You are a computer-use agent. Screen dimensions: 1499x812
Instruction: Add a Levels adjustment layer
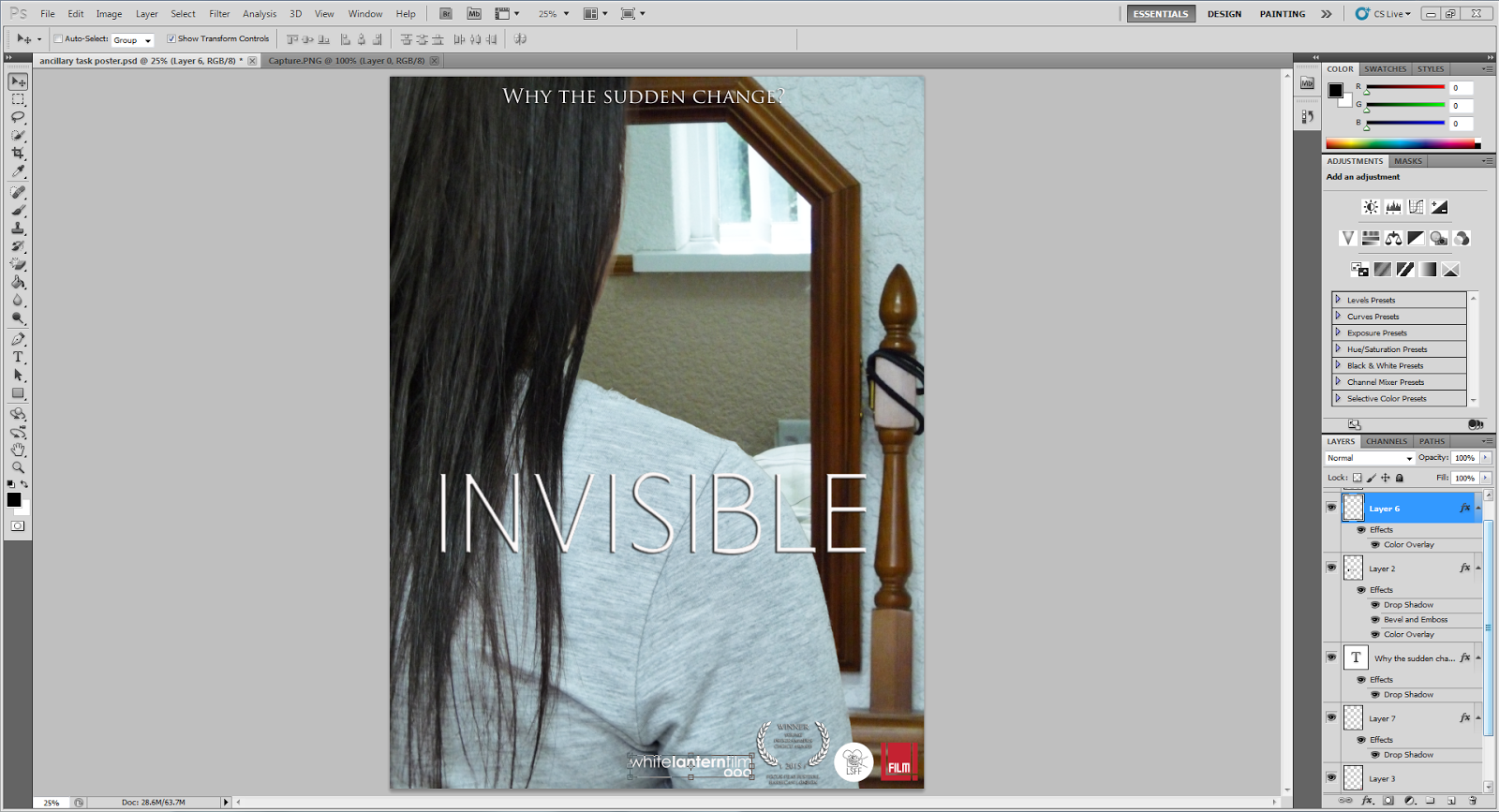pos(1393,207)
